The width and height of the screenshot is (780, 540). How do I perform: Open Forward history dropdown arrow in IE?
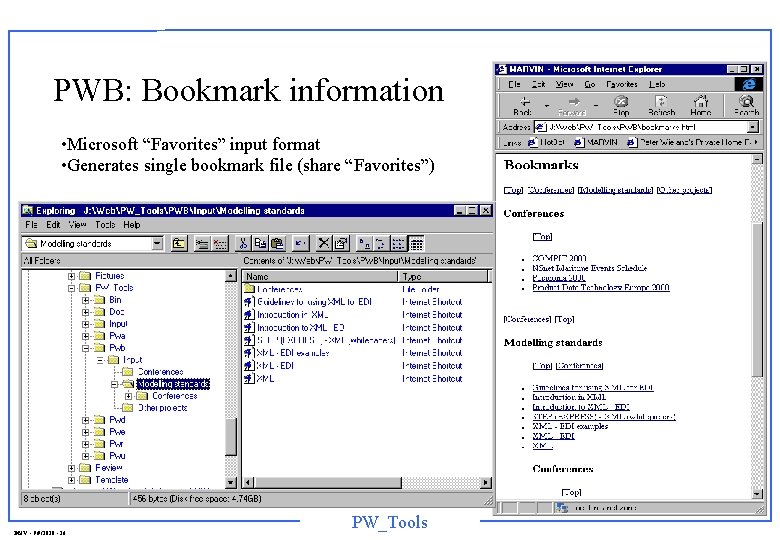596,105
